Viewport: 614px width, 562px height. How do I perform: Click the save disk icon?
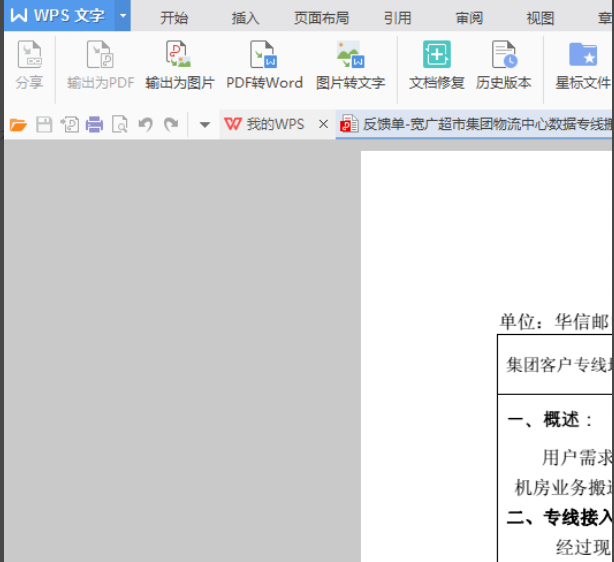(x=44, y=125)
